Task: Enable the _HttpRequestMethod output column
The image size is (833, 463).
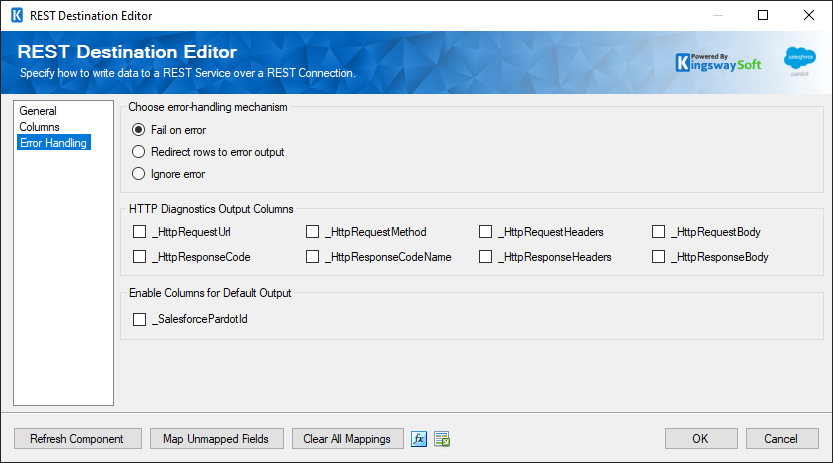Action: click(x=313, y=232)
